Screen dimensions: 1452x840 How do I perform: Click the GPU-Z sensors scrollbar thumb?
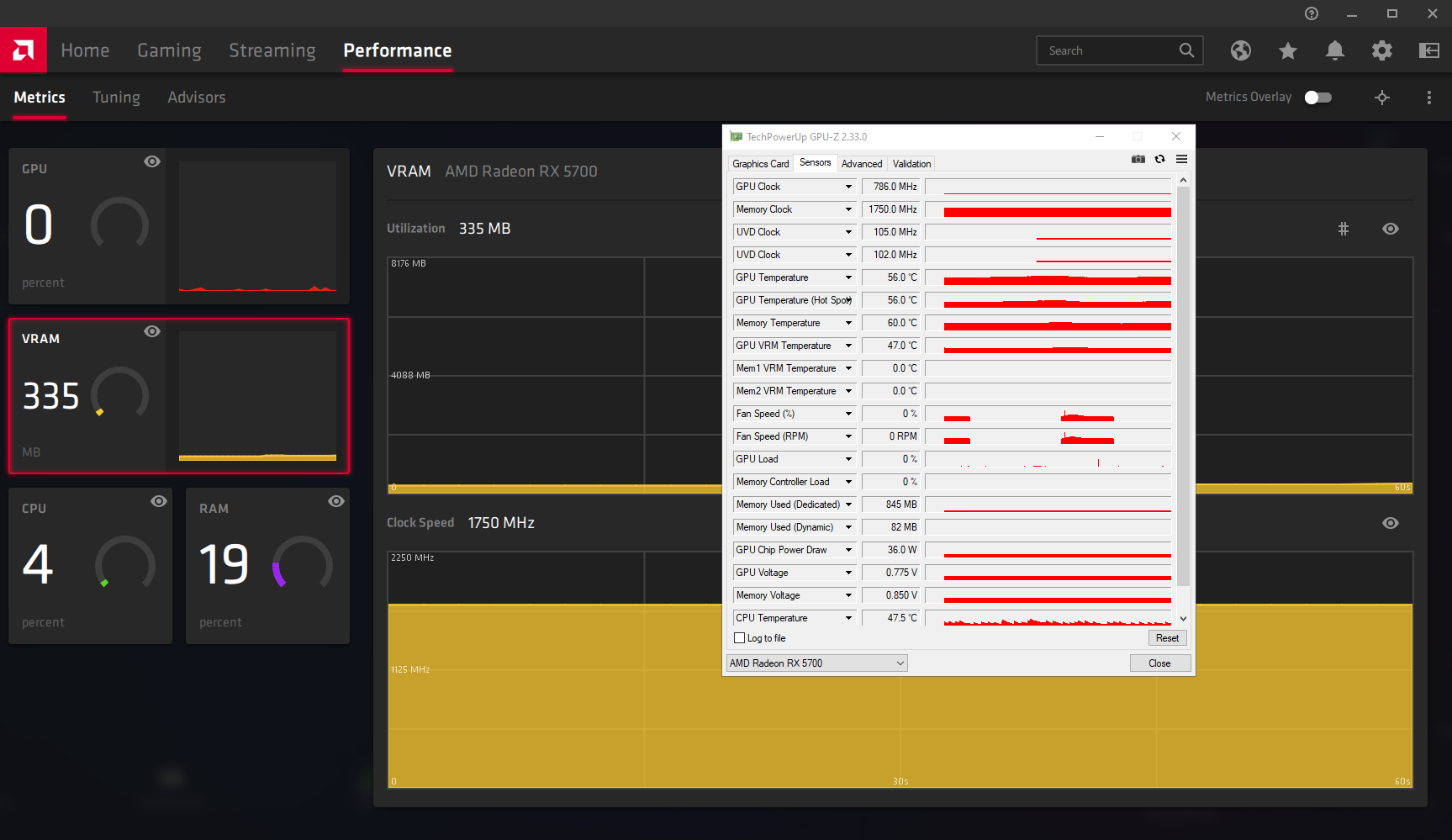[x=1183, y=387]
